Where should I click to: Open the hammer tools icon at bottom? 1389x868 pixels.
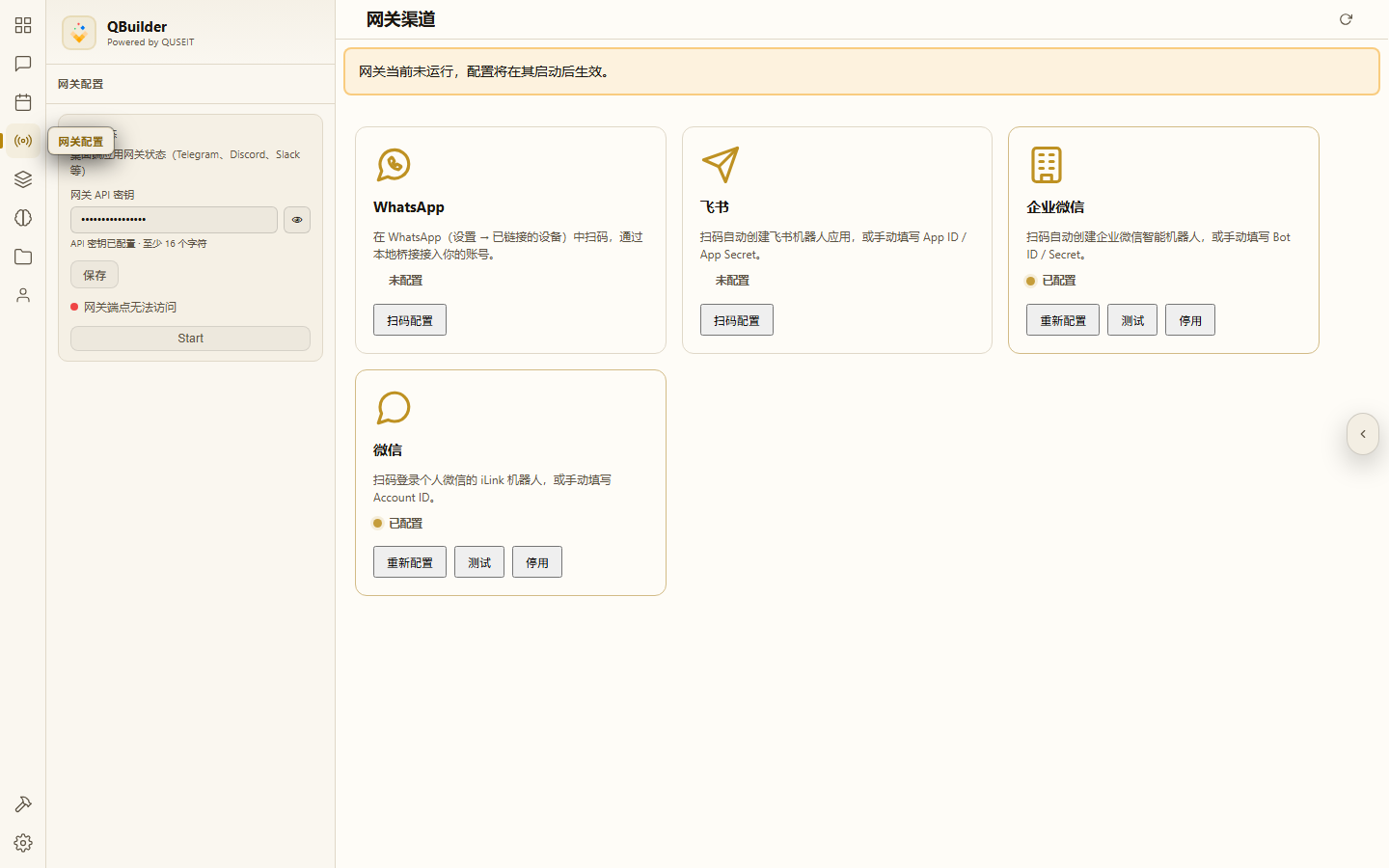(23, 804)
